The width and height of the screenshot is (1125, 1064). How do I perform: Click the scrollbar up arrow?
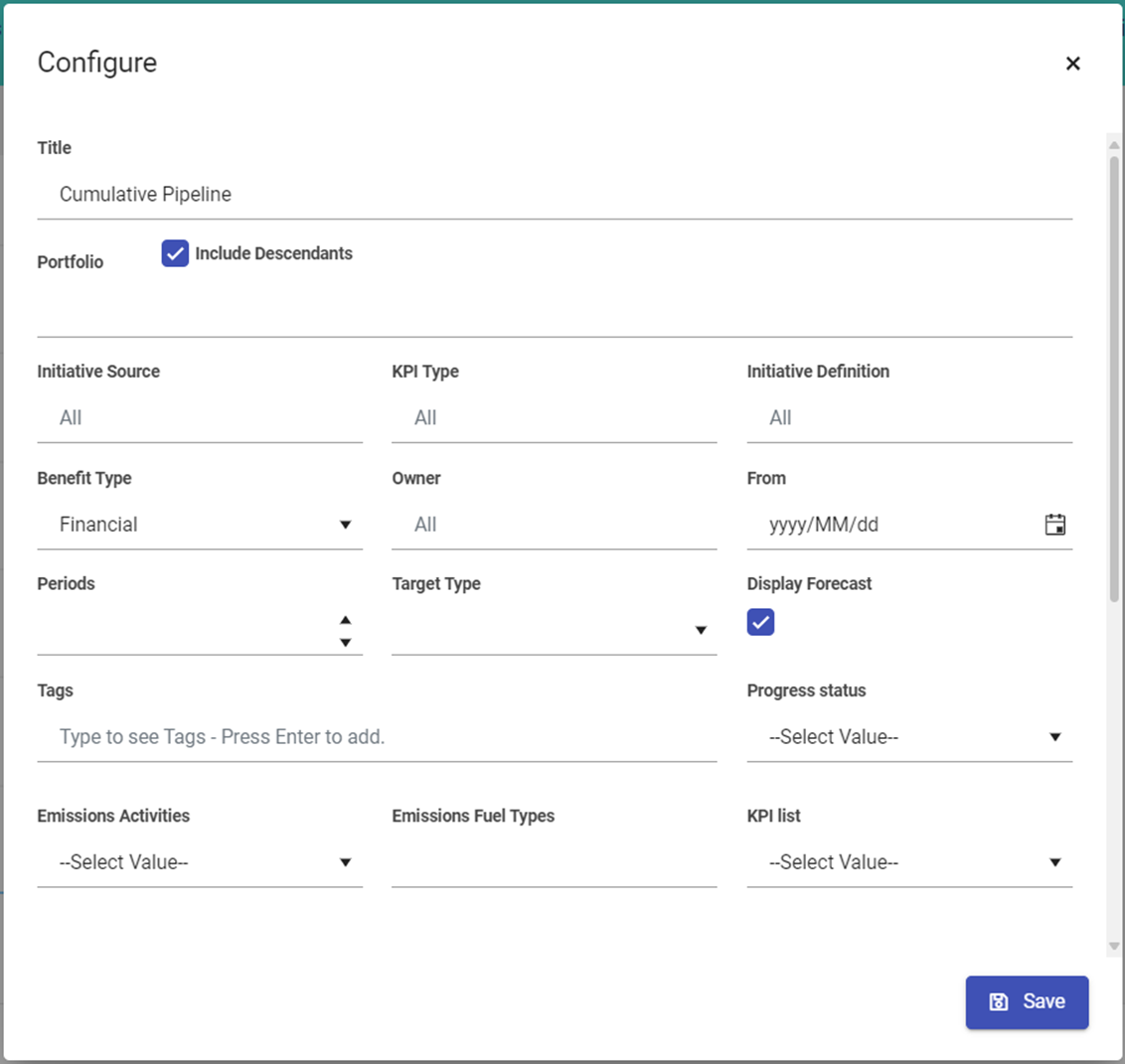1113,145
